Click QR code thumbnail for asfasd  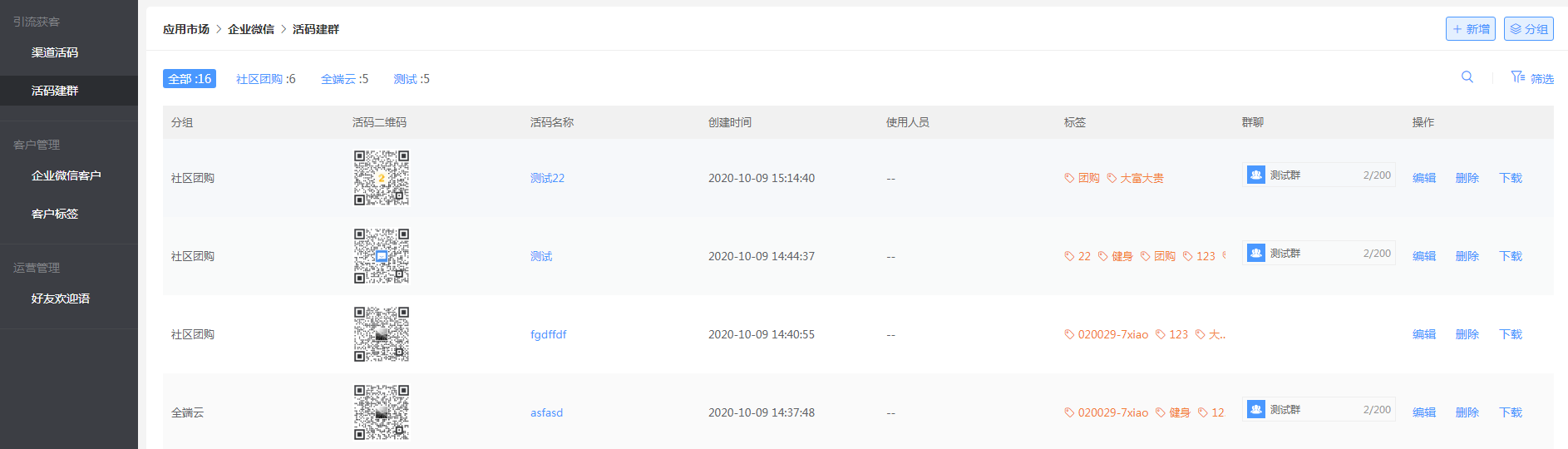click(x=382, y=412)
